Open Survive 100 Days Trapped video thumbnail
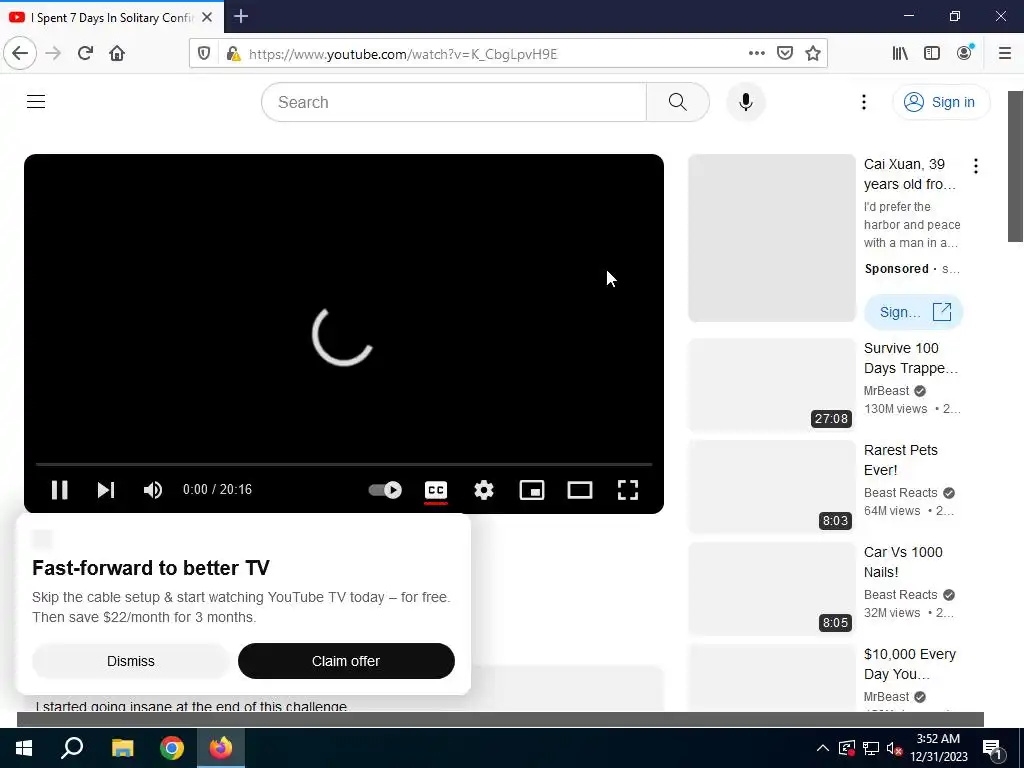Viewport: 1024px width, 768px height. pyautogui.click(x=771, y=385)
